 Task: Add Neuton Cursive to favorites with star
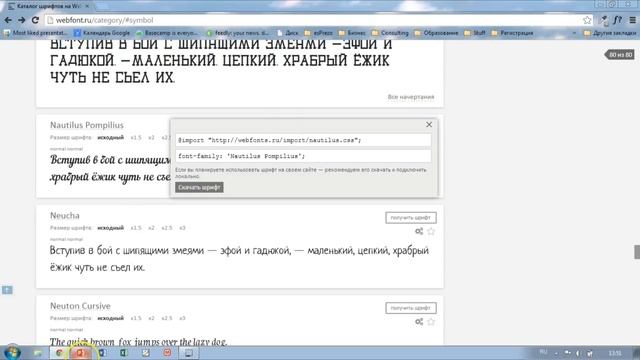pyautogui.click(x=431, y=322)
